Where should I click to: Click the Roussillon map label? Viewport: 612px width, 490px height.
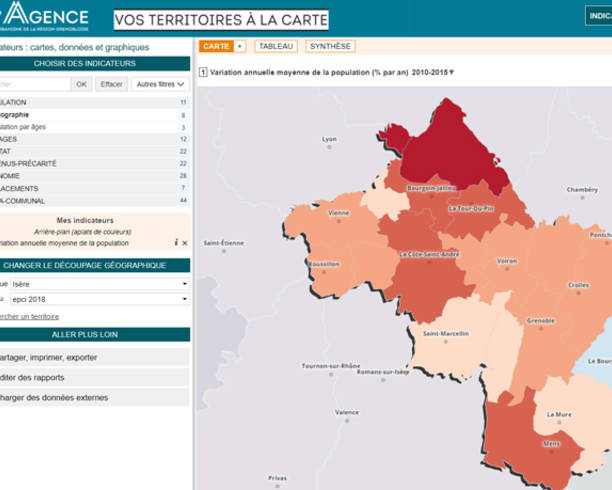tap(324, 264)
